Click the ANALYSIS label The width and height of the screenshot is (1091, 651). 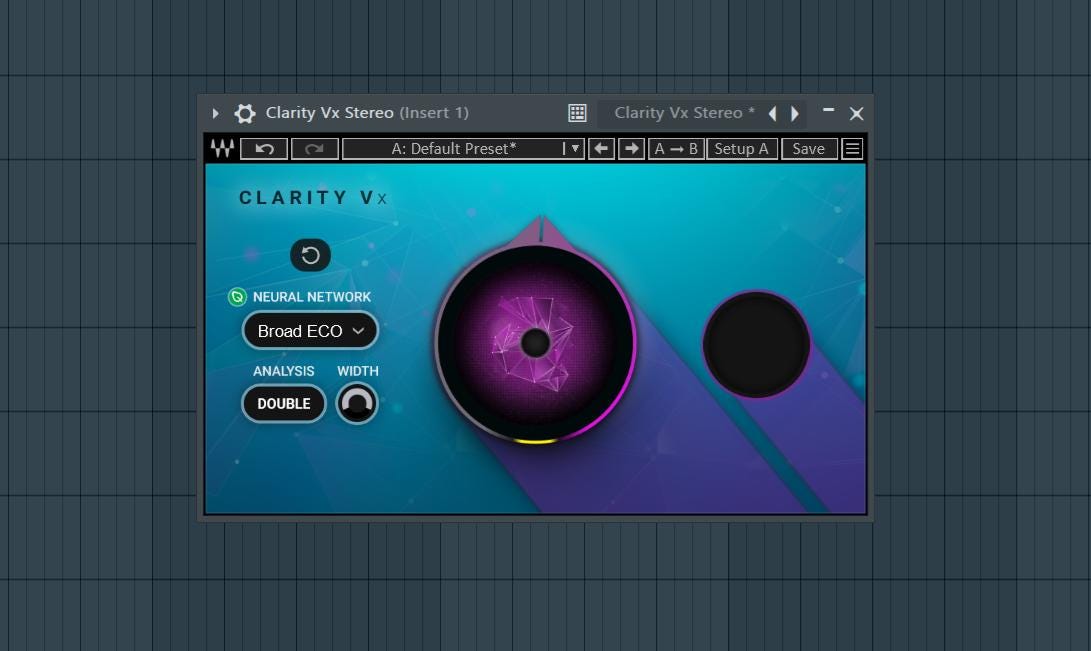point(284,371)
